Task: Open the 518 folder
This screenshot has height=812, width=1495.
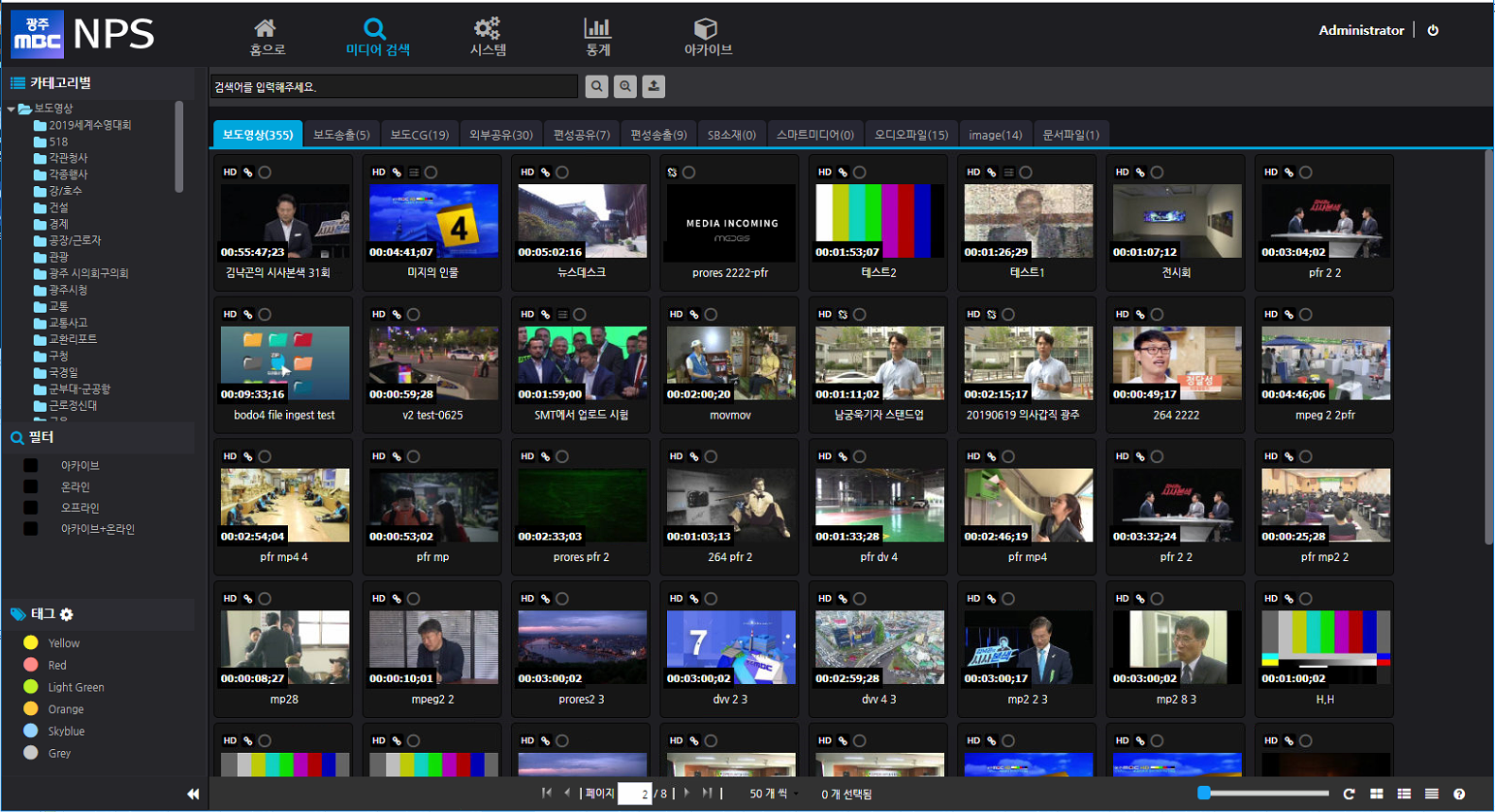Action: [x=50, y=141]
